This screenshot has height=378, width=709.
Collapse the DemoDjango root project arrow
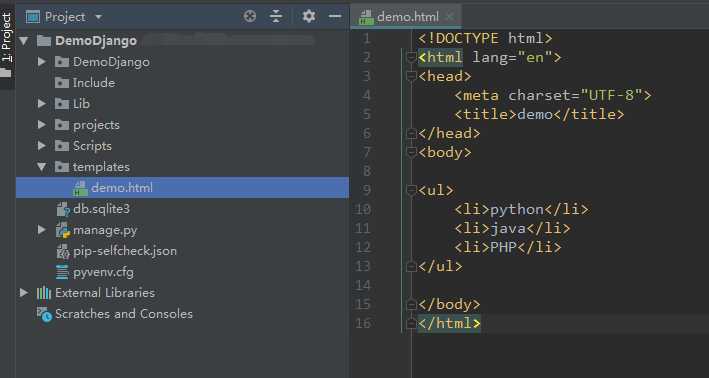[24, 41]
